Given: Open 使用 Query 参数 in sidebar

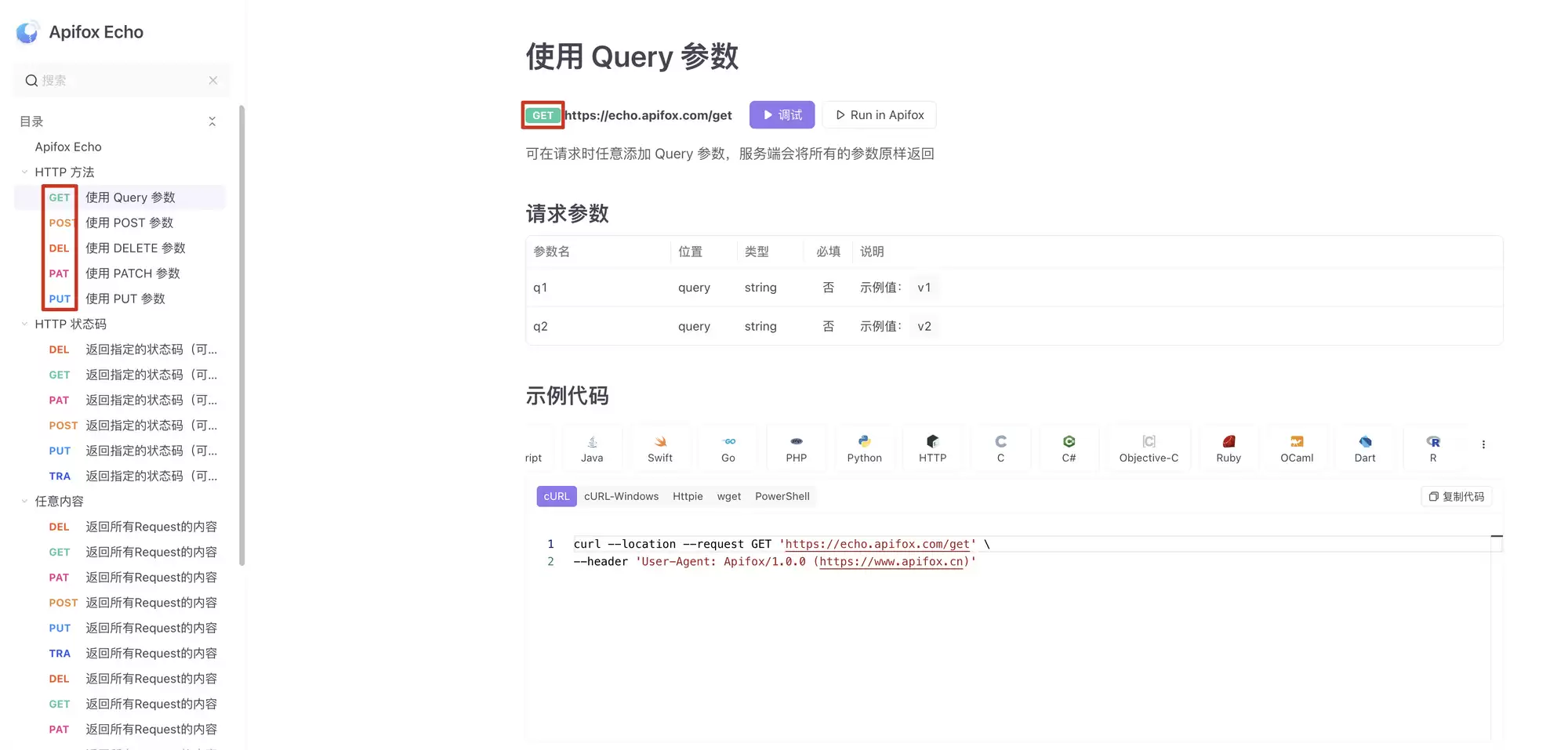Looking at the screenshot, I should [120, 197].
